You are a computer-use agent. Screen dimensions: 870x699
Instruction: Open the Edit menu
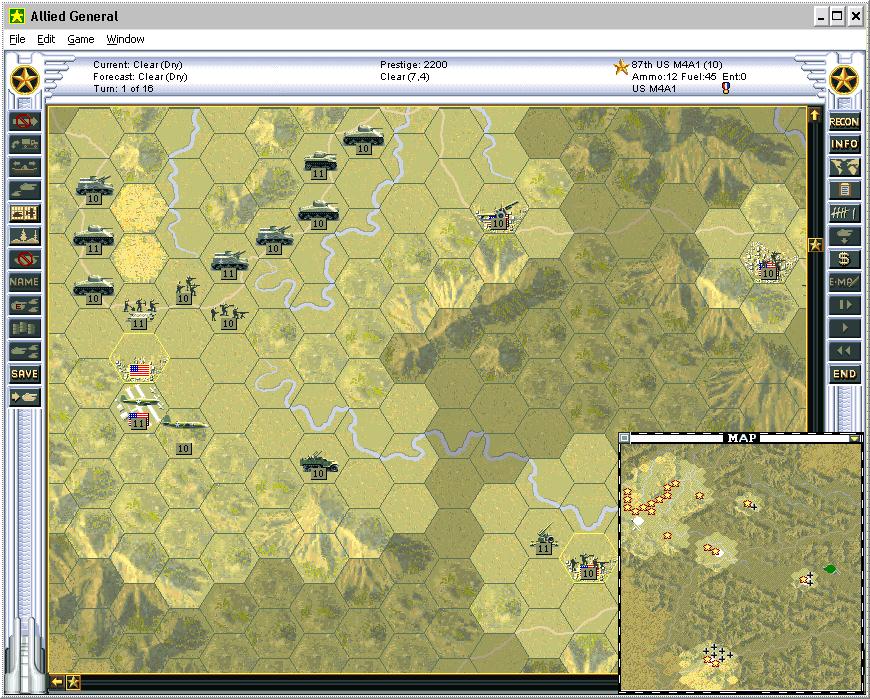pyautogui.click(x=45, y=39)
